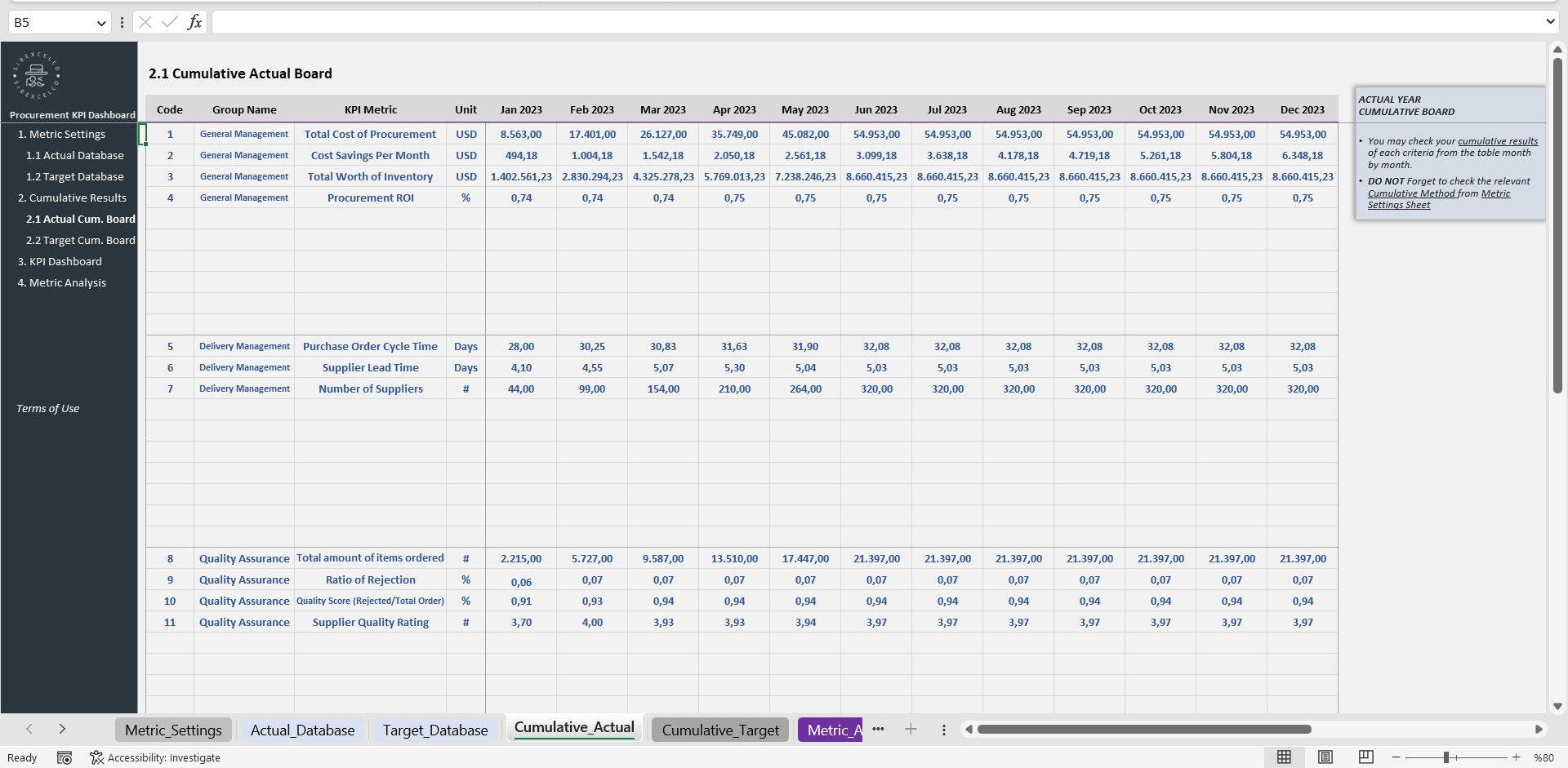Click the Enter (checkmark) icon beside formula bar
This screenshot has width=1568, height=768.
pos(169,22)
